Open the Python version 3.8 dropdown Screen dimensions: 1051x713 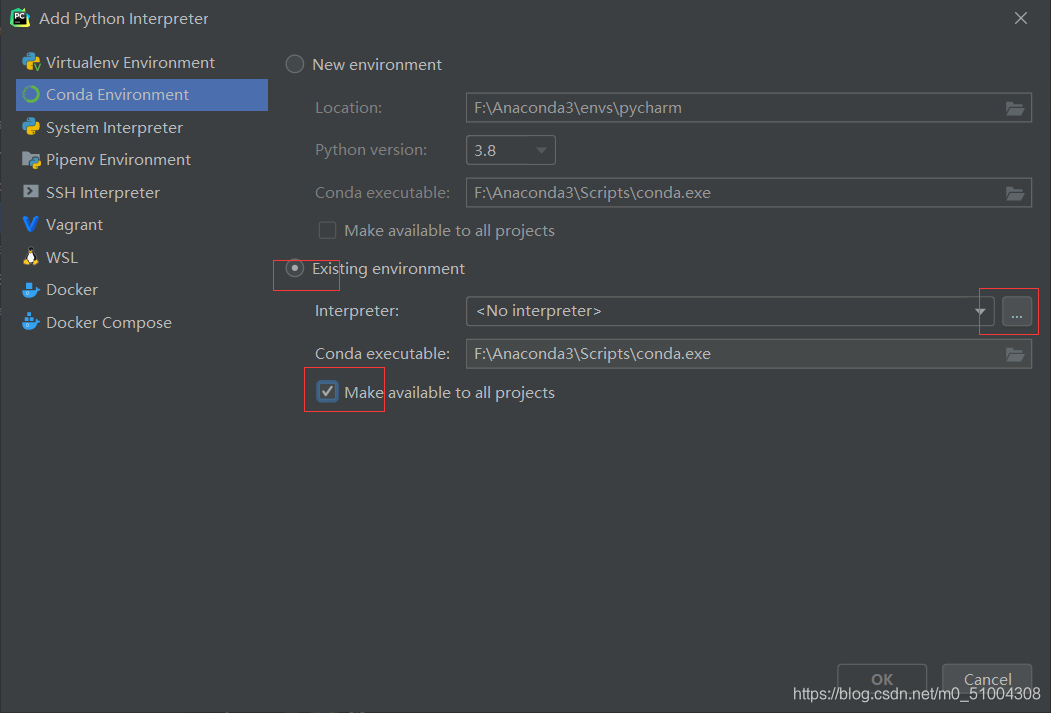coord(511,150)
